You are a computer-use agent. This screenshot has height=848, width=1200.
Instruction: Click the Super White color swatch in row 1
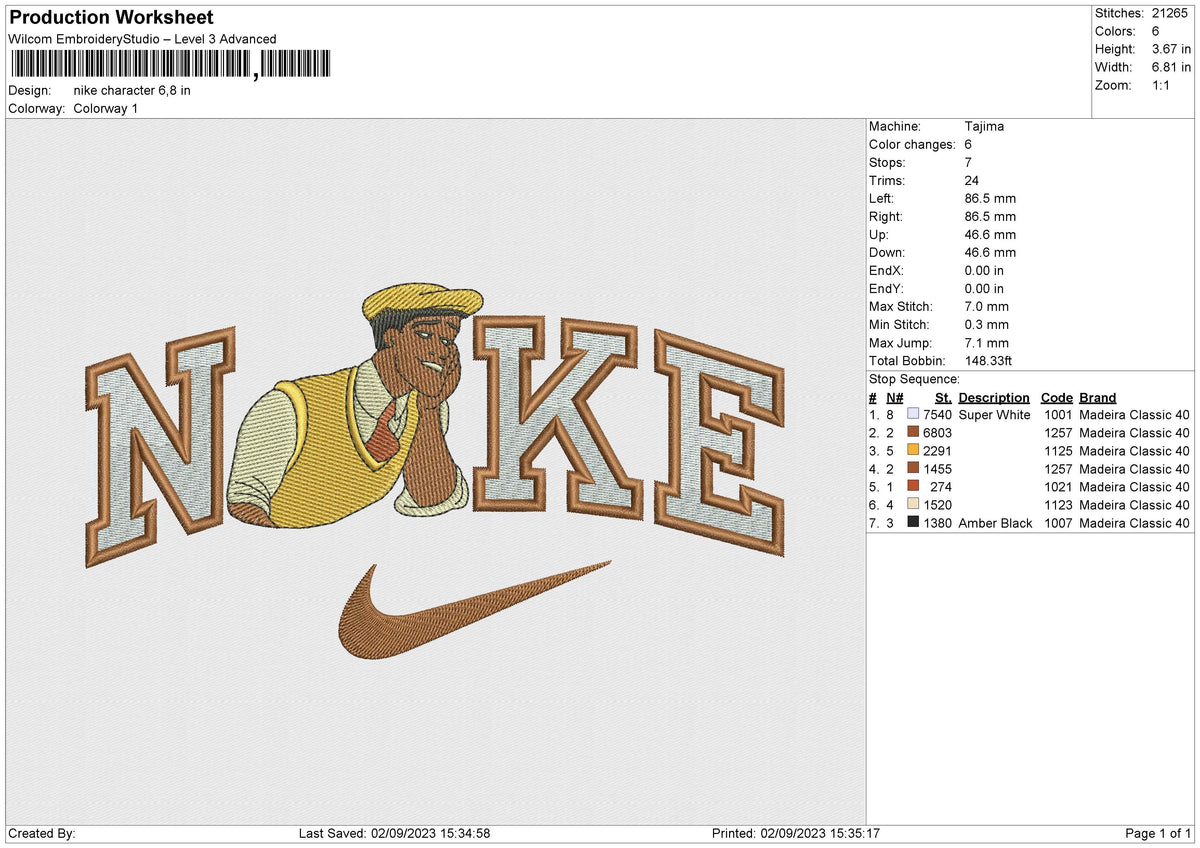click(x=913, y=414)
